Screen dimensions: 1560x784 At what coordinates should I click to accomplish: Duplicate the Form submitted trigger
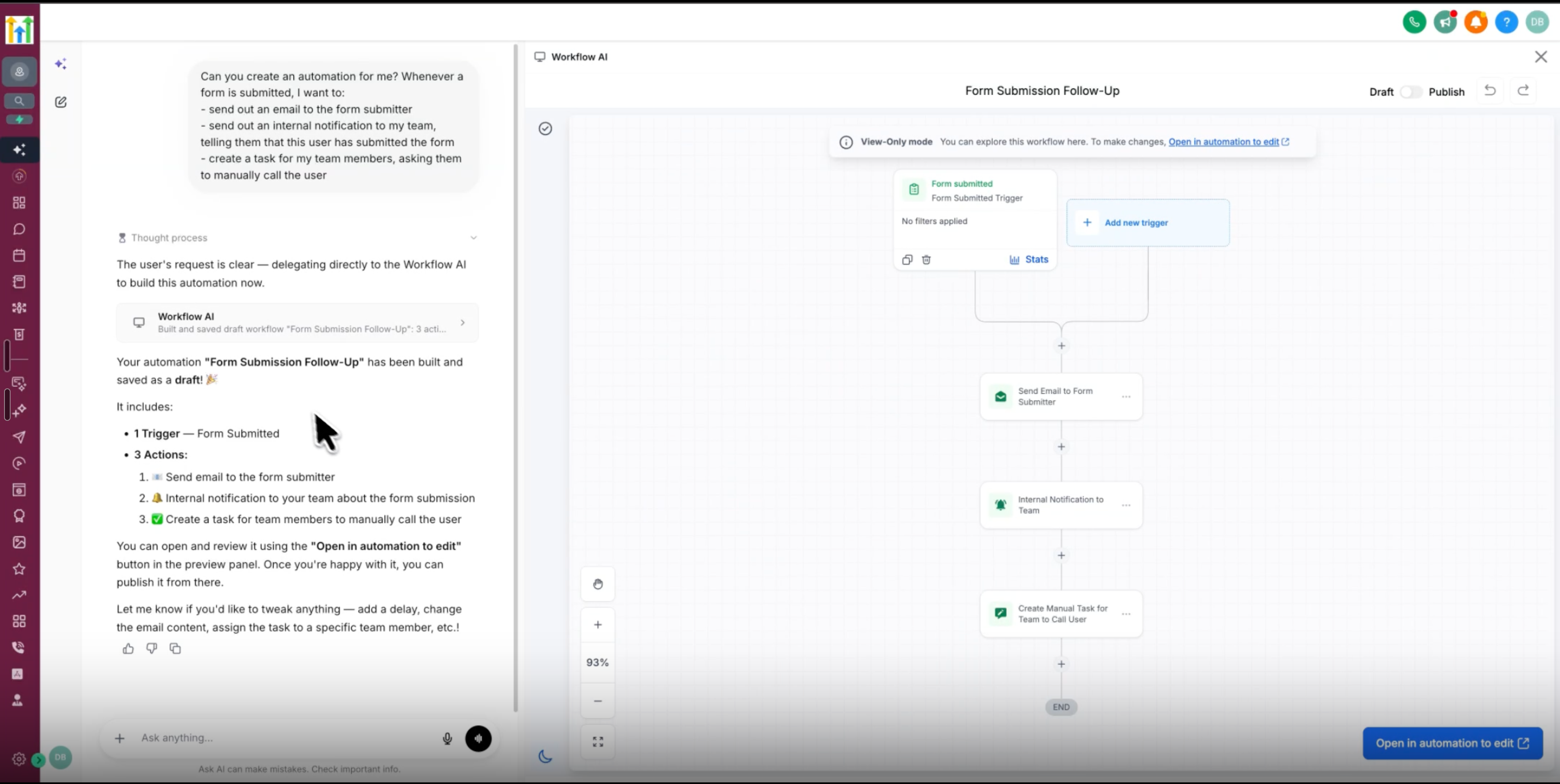(906, 260)
